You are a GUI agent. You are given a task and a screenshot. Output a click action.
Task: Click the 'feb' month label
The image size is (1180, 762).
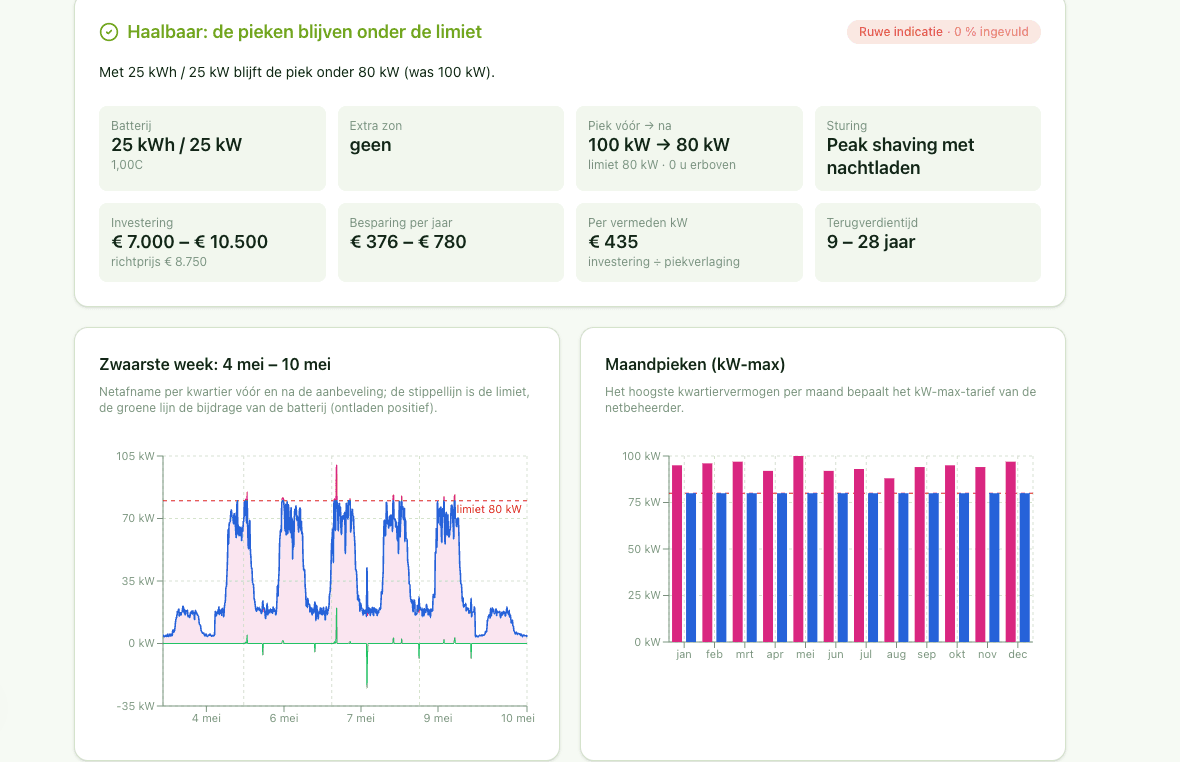[x=714, y=654]
